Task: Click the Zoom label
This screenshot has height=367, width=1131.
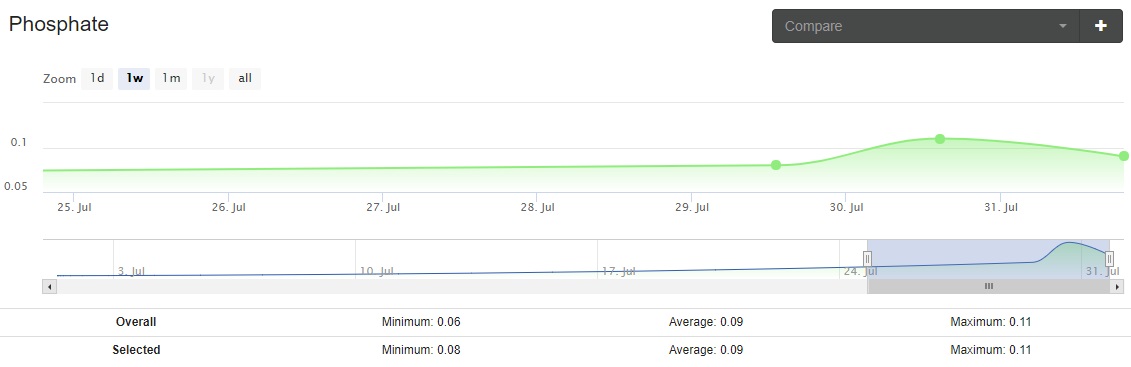Action: [59, 79]
